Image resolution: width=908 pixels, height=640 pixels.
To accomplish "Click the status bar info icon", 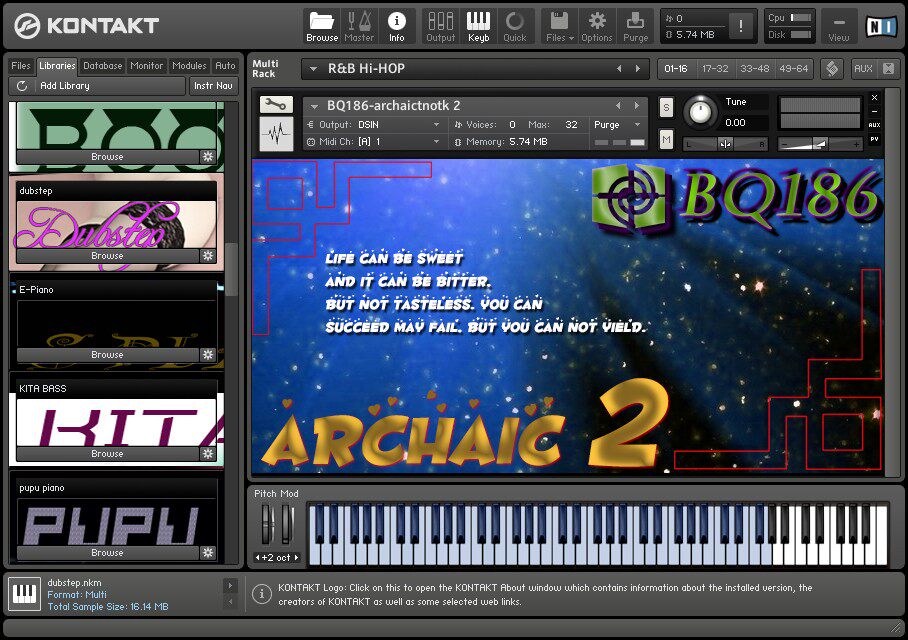I will (x=262, y=594).
